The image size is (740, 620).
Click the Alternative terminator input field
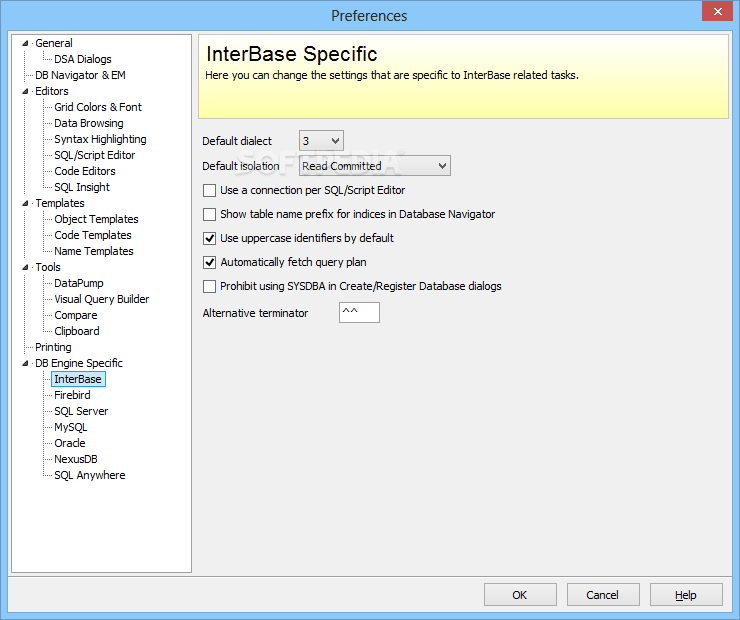point(359,312)
